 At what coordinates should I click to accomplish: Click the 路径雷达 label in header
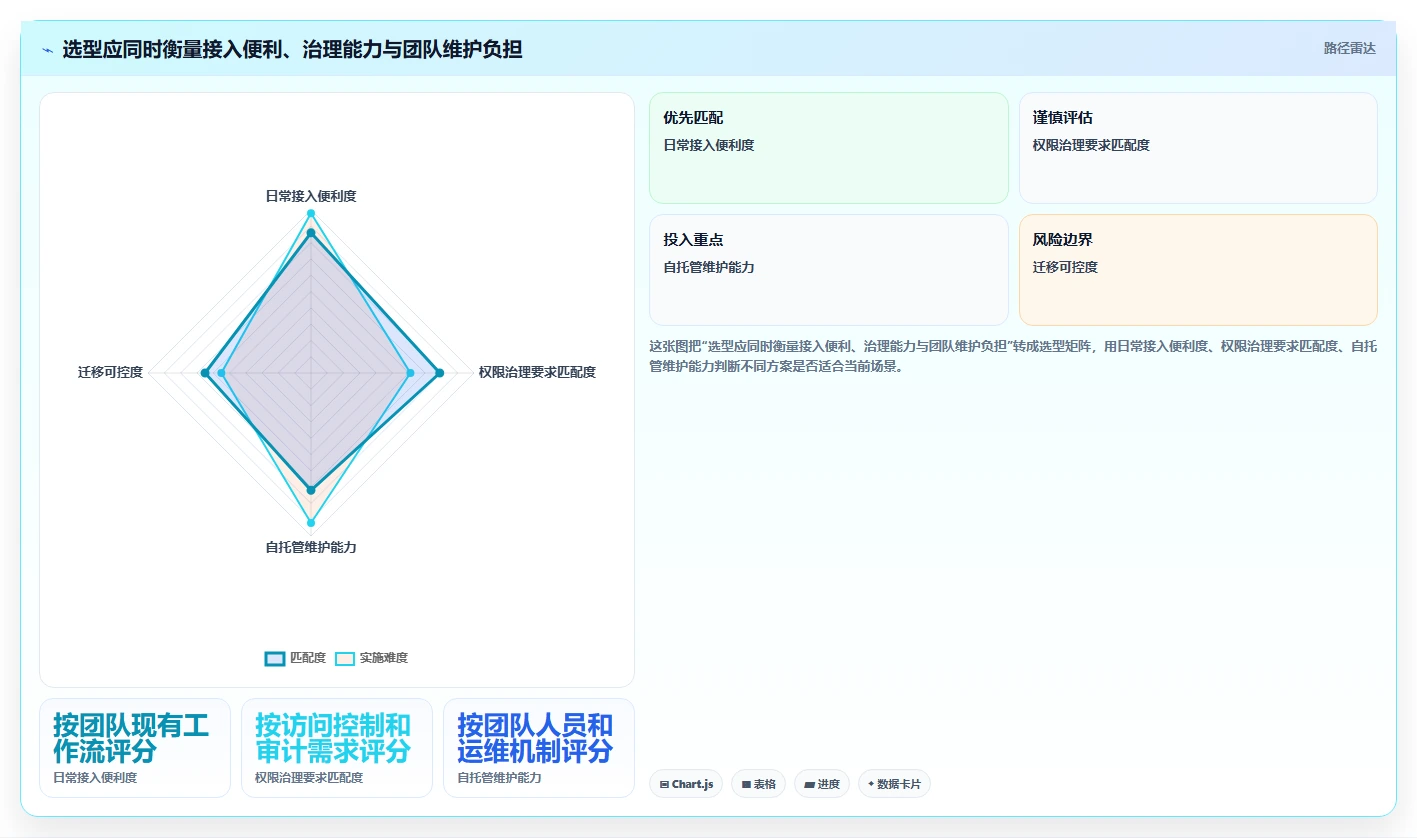(1349, 48)
